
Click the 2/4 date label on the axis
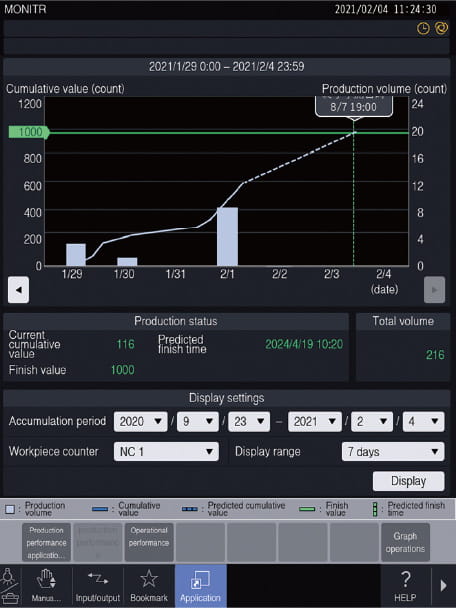pos(383,274)
